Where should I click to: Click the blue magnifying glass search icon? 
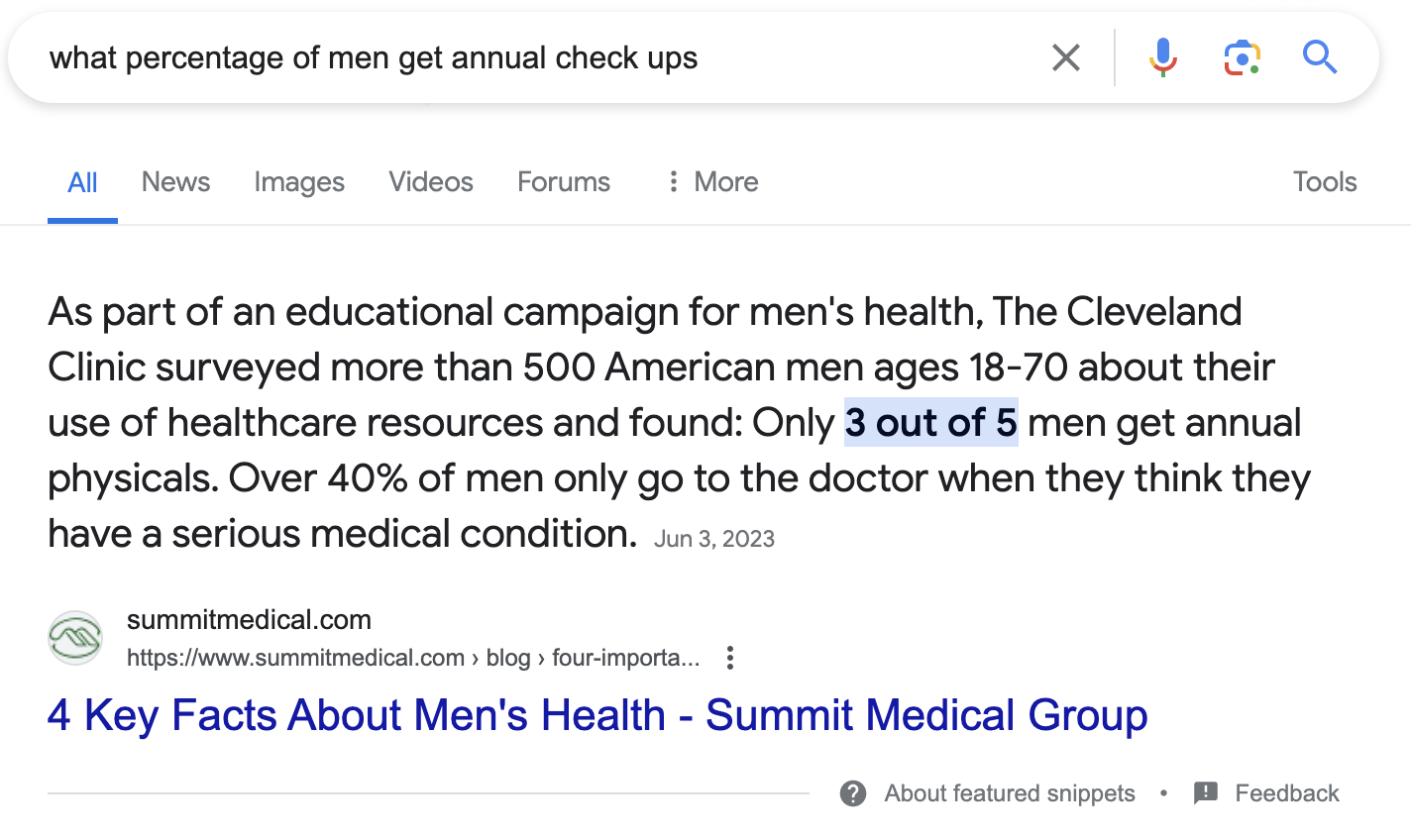coord(1320,57)
